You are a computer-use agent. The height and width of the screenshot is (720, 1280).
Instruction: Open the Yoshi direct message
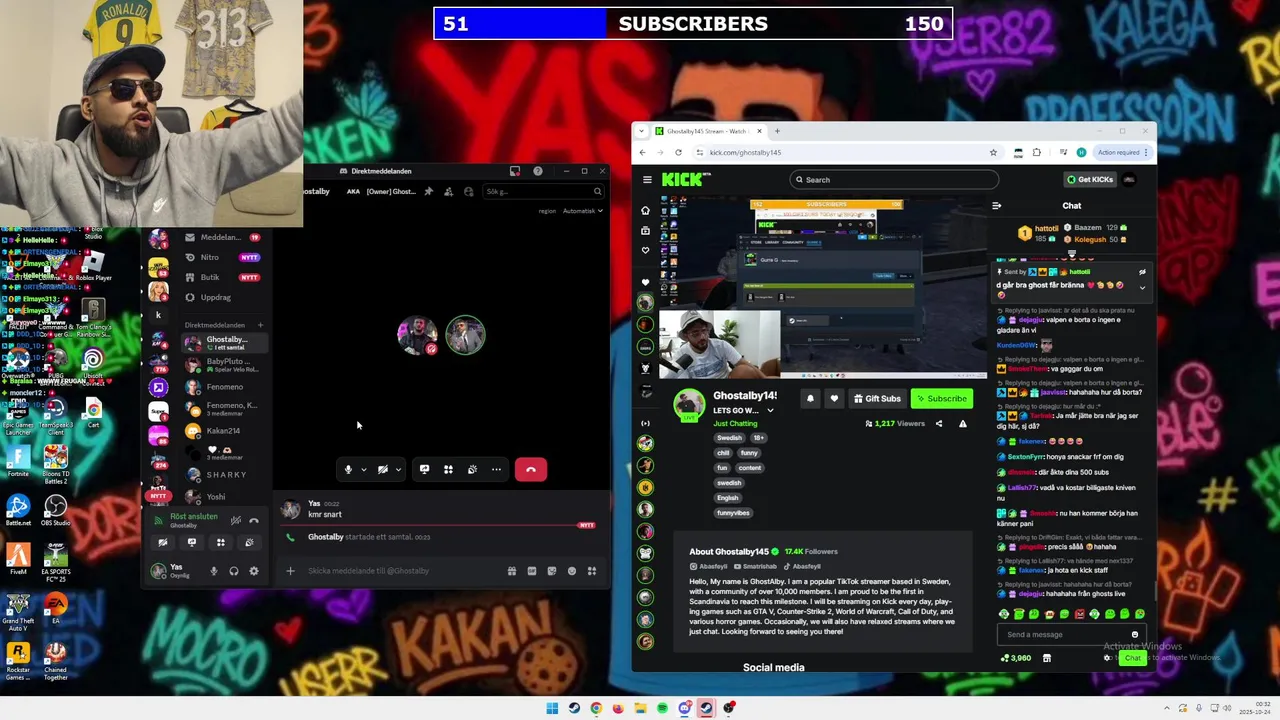[x=222, y=496]
